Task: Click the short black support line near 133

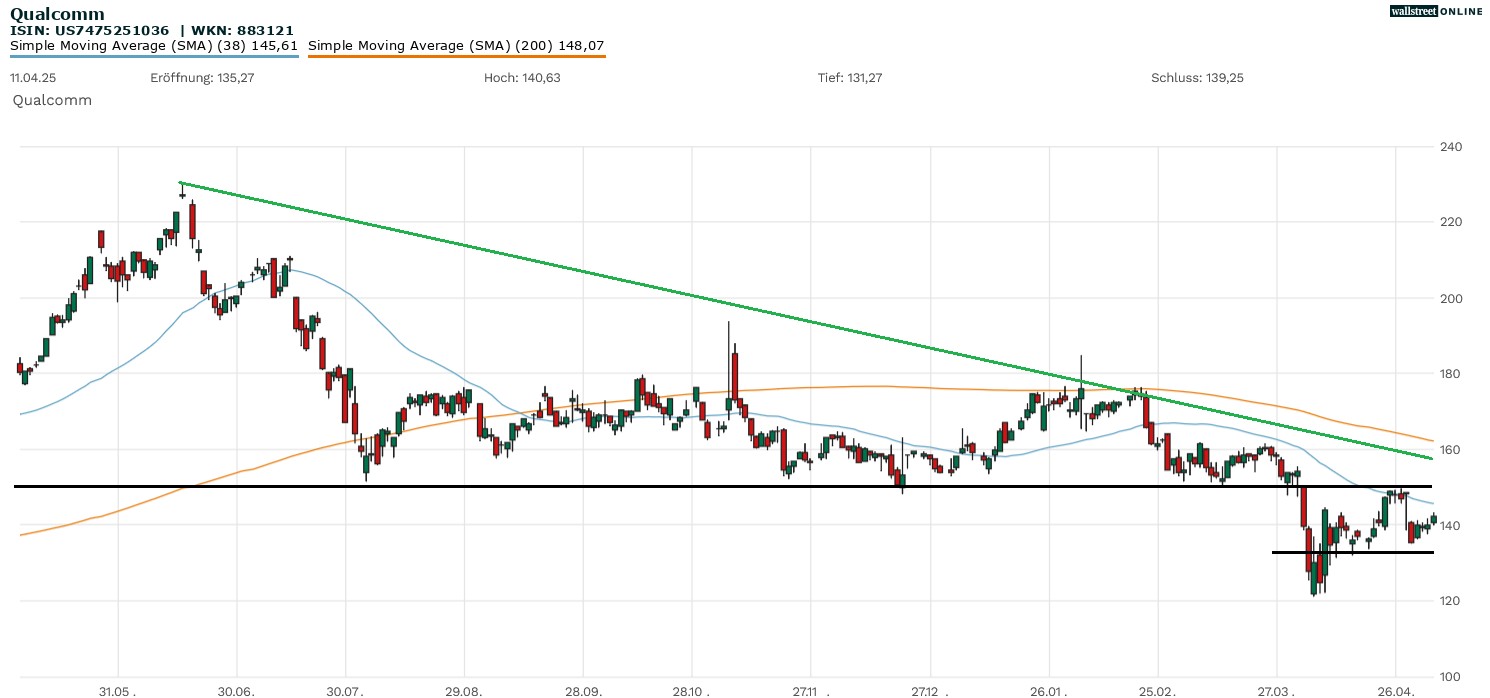Action: coord(1352,552)
